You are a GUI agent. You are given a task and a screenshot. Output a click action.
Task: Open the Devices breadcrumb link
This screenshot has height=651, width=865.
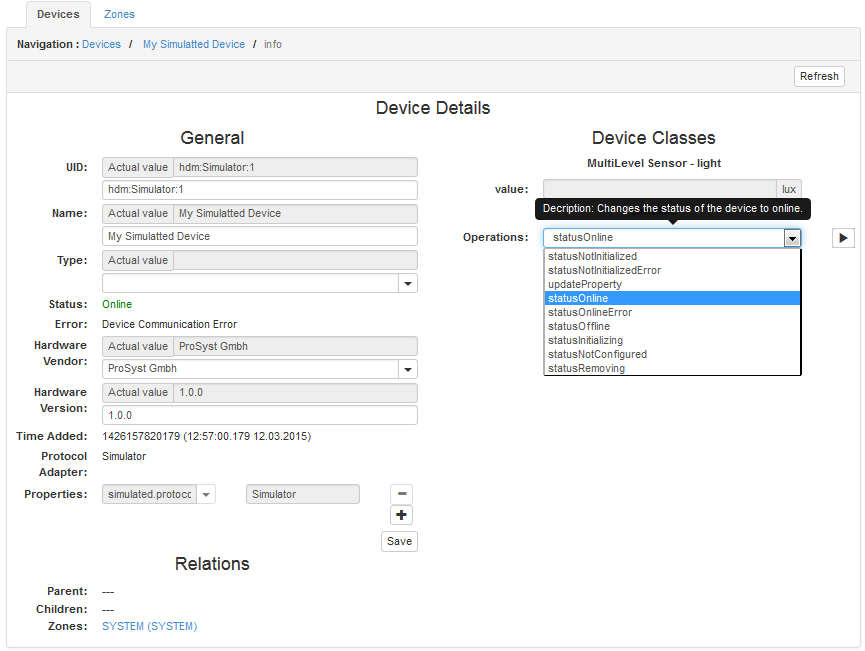tap(101, 44)
